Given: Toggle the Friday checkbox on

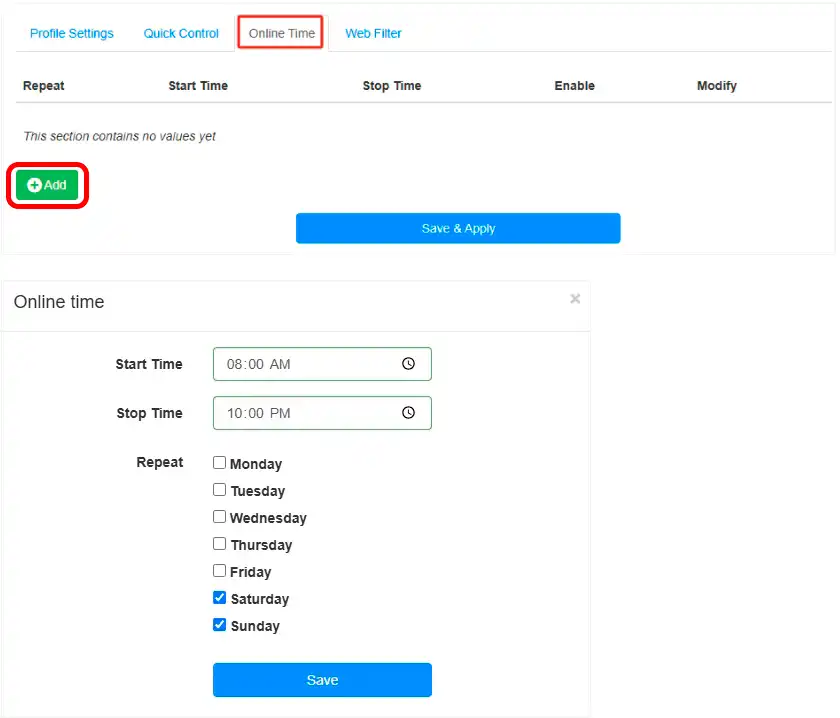Looking at the screenshot, I should [x=219, y=571].
